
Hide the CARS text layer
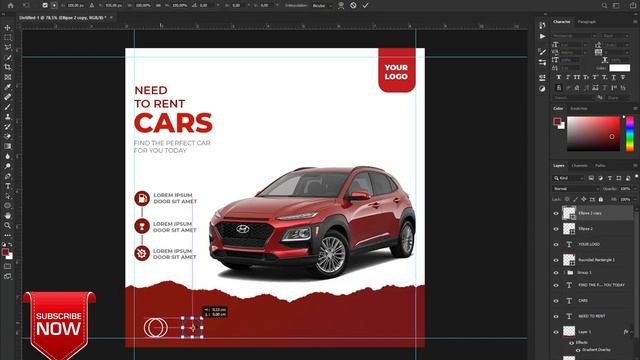556,301
